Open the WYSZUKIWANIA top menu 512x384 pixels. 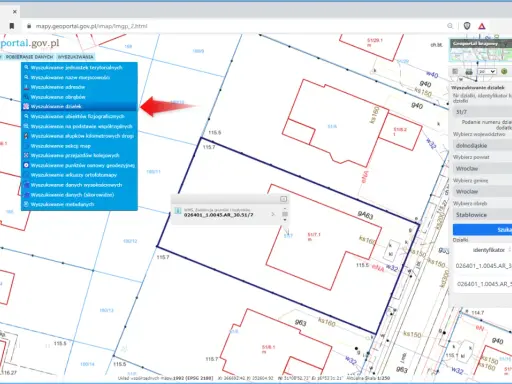(76, 57)
